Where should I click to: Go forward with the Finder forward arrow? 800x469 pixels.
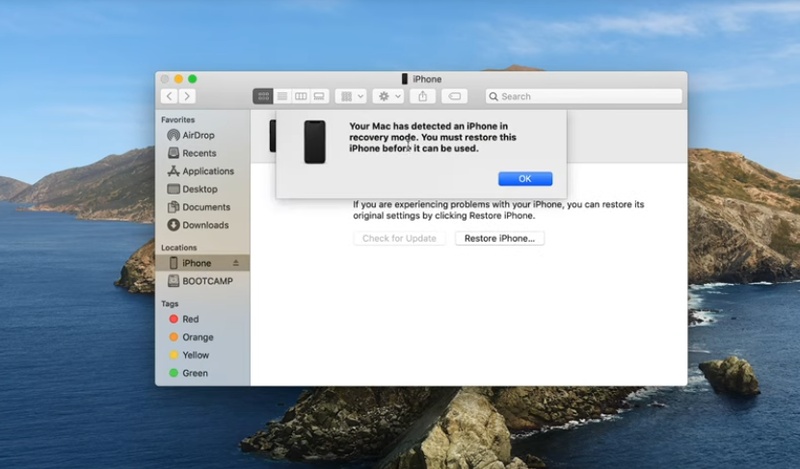(x=187, y=96)
